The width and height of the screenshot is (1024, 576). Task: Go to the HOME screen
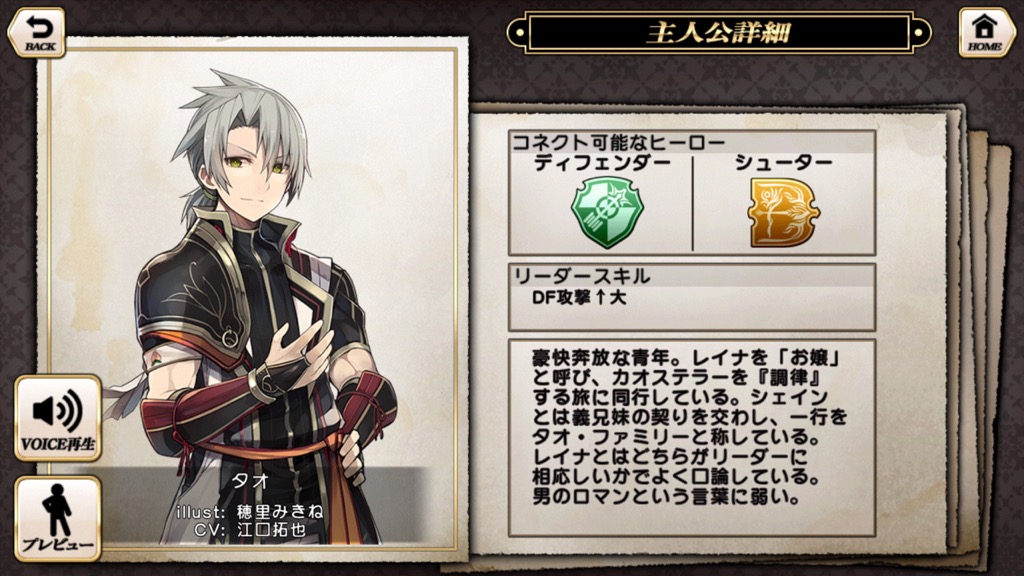pos(985,33)
